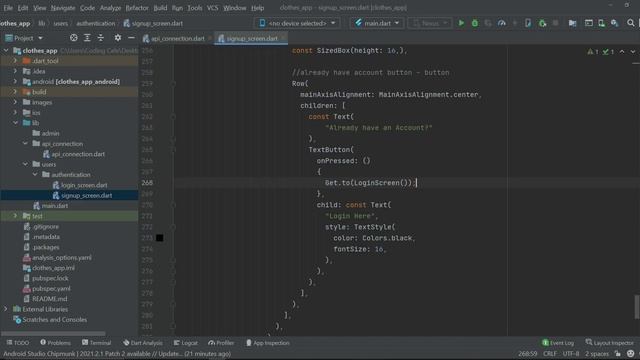Click line:column indicator 268:59
This screenshot has width=640, height=360.
[527, 354]
